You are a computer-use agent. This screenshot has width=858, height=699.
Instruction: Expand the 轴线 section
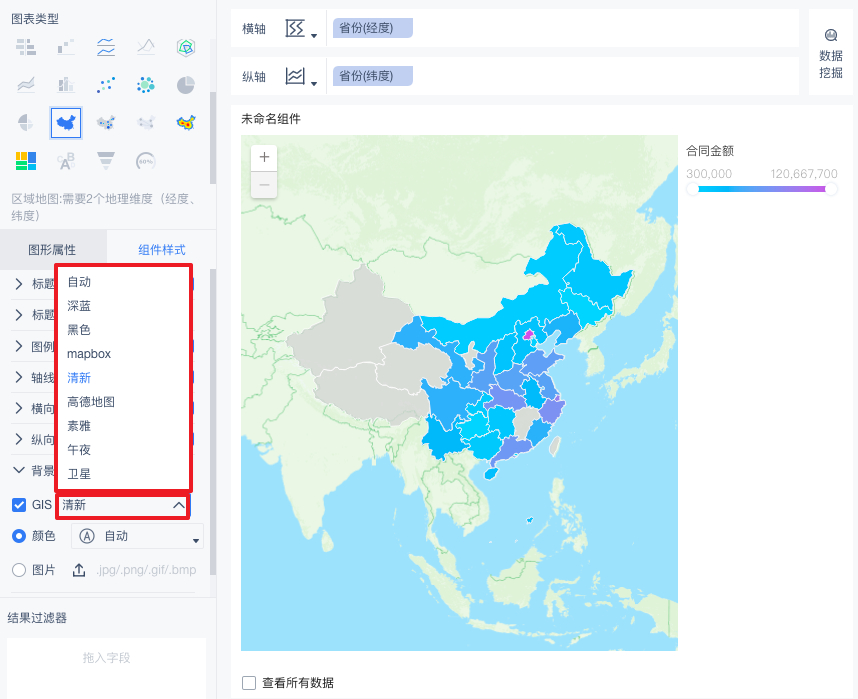19,377
